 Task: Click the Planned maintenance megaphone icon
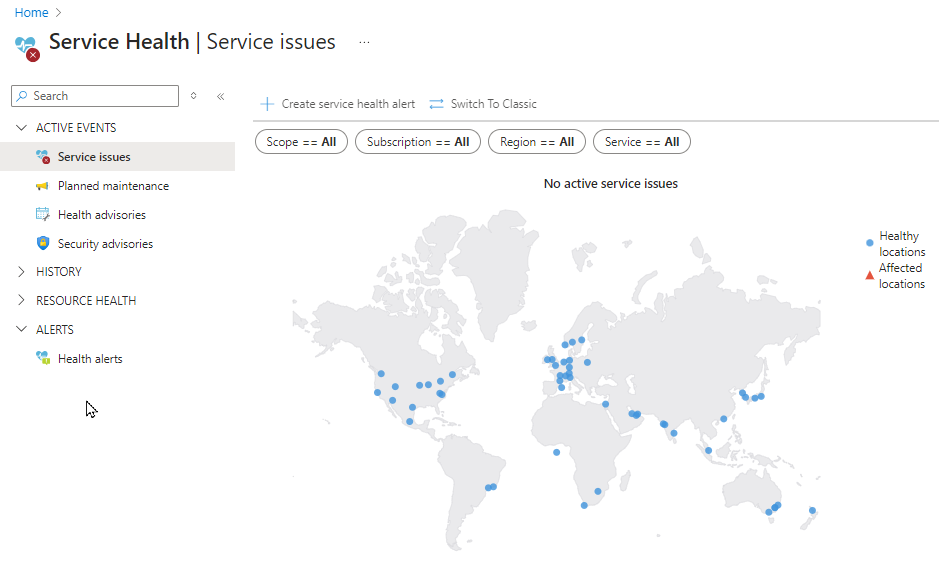pyautogui.click(x=42, y=186)
